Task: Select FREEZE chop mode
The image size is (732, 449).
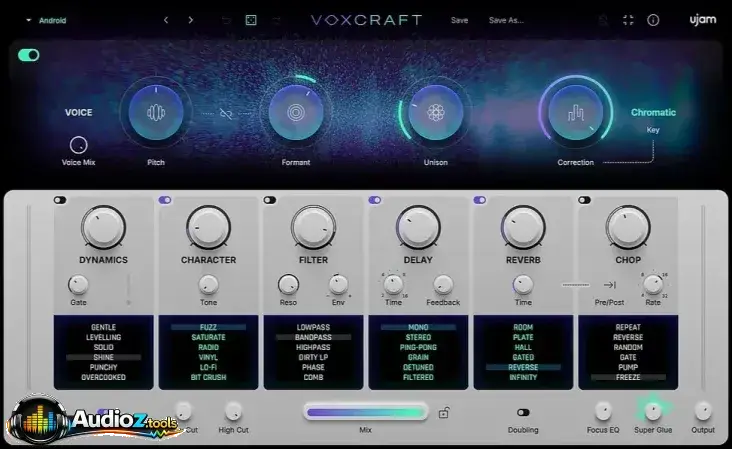Action: (628, 377)
